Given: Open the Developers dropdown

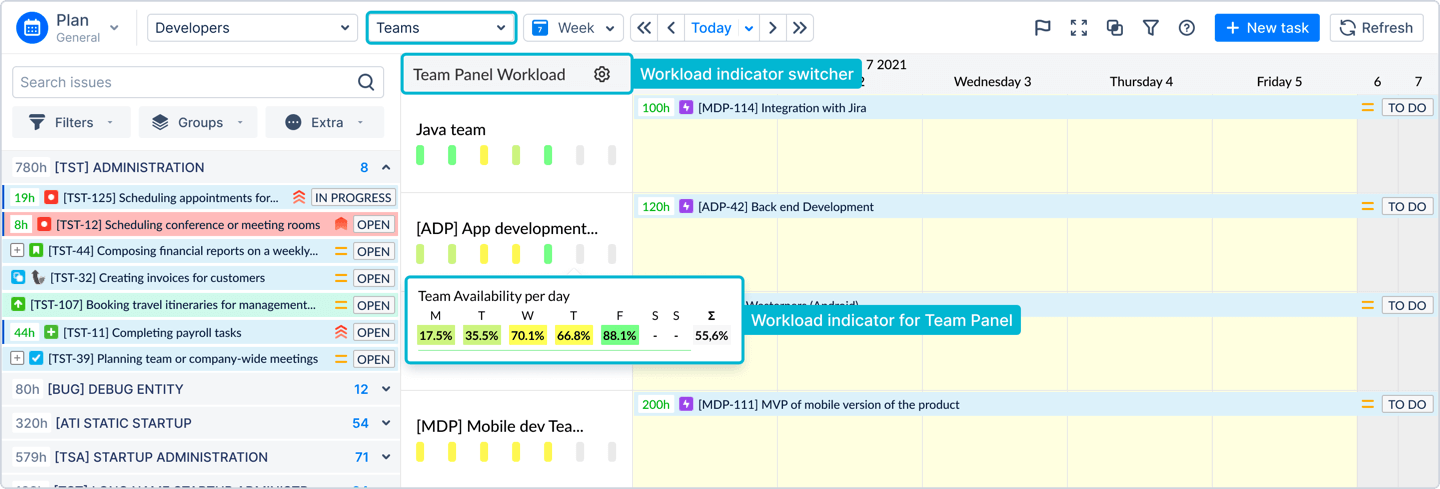Looking at the screenshot, I should (x=252, y=28).
